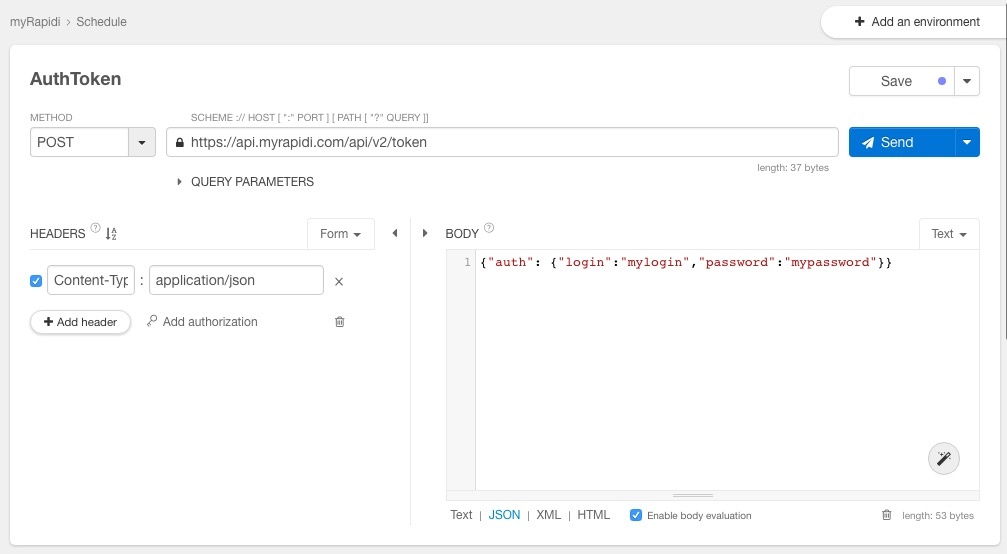Collapse headers pane with the left arrow
The height and width of the screenshot is (554, 1007).
tap(395, 233)
